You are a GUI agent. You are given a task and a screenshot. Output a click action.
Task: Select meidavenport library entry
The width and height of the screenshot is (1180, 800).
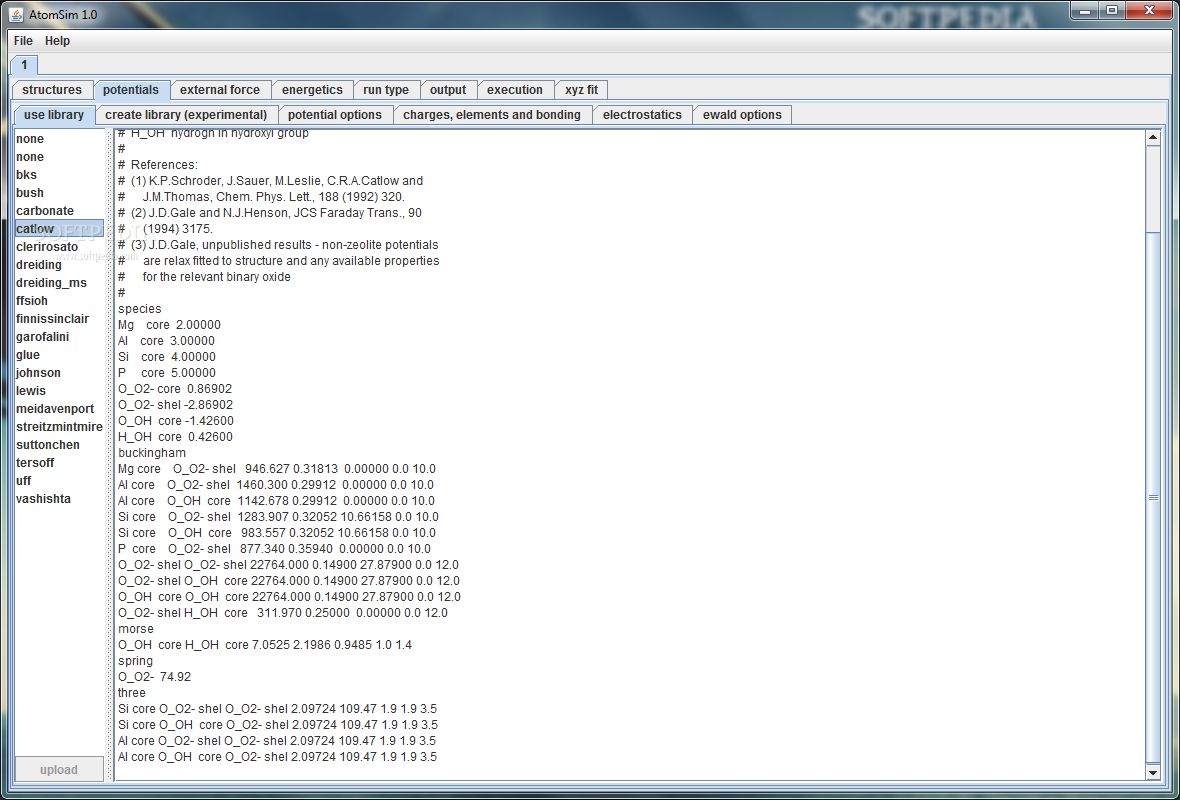(59, 409)
